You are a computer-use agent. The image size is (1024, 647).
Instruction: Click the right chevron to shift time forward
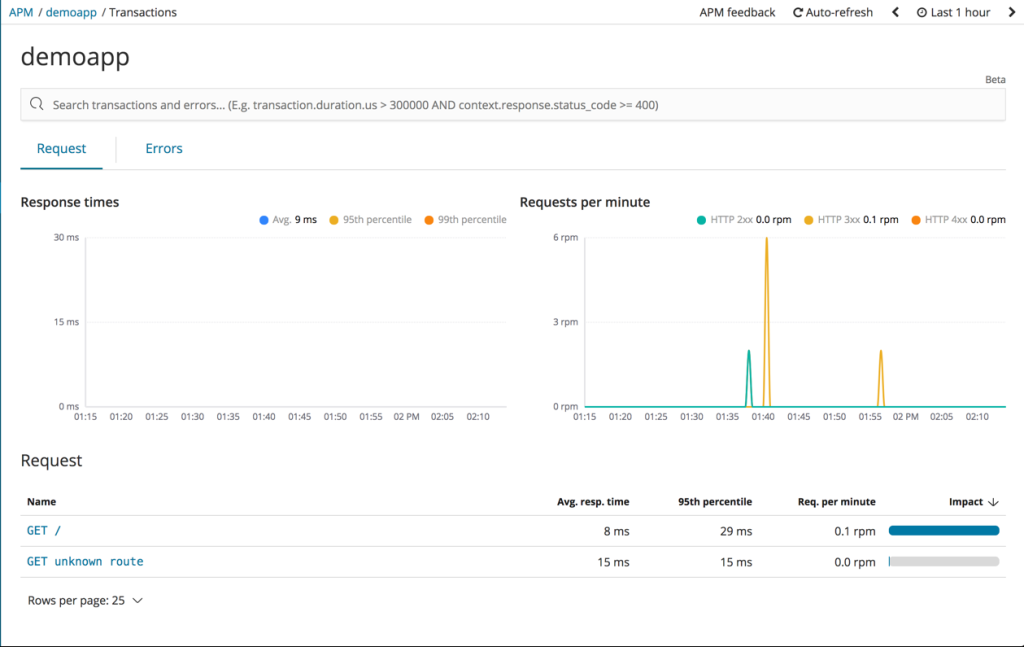pyautogui.click(x=1011, y=12)
